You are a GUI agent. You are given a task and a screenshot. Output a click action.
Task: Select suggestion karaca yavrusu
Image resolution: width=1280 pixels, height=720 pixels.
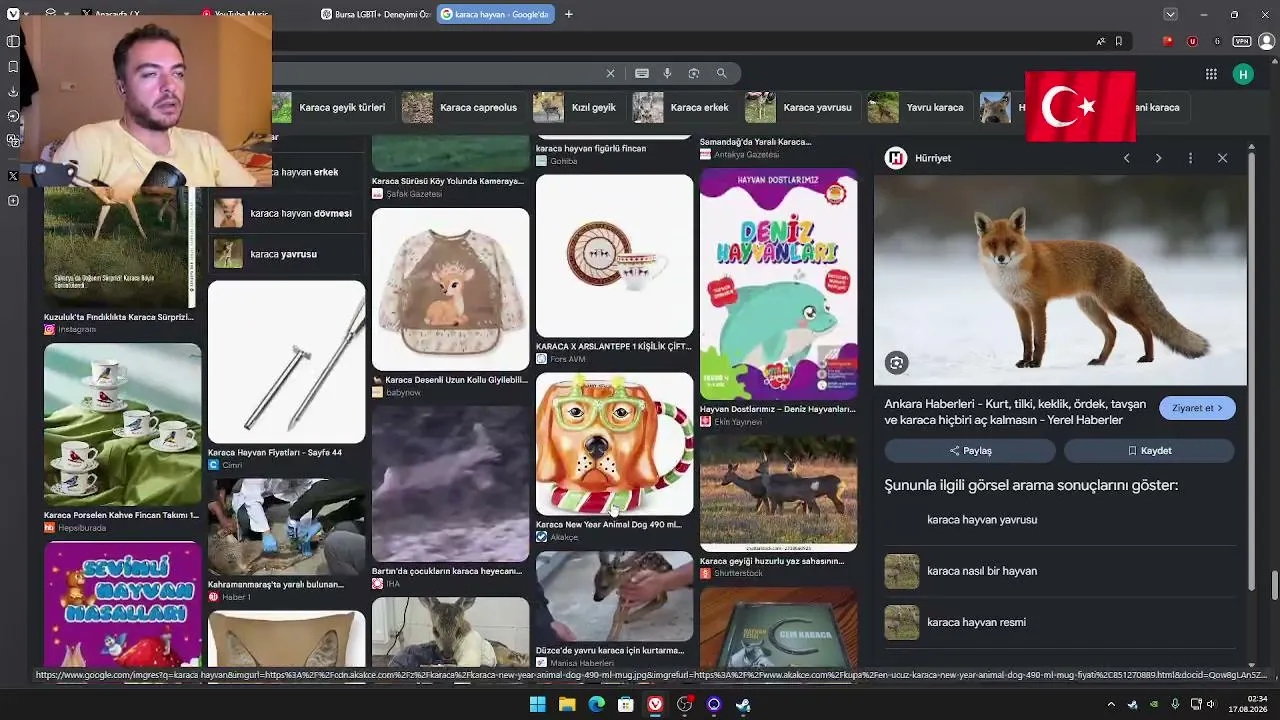[x=286, y=254]
